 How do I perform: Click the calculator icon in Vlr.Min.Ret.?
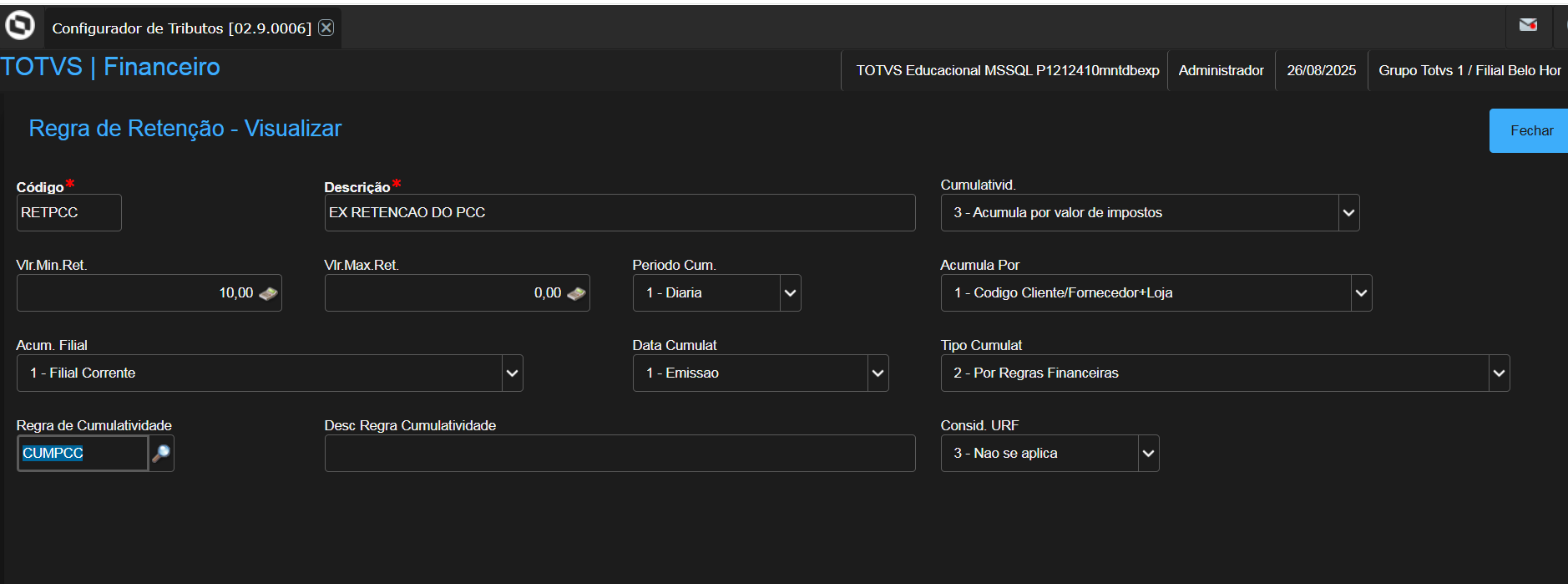pyautogui.click(x=268, y=293)
